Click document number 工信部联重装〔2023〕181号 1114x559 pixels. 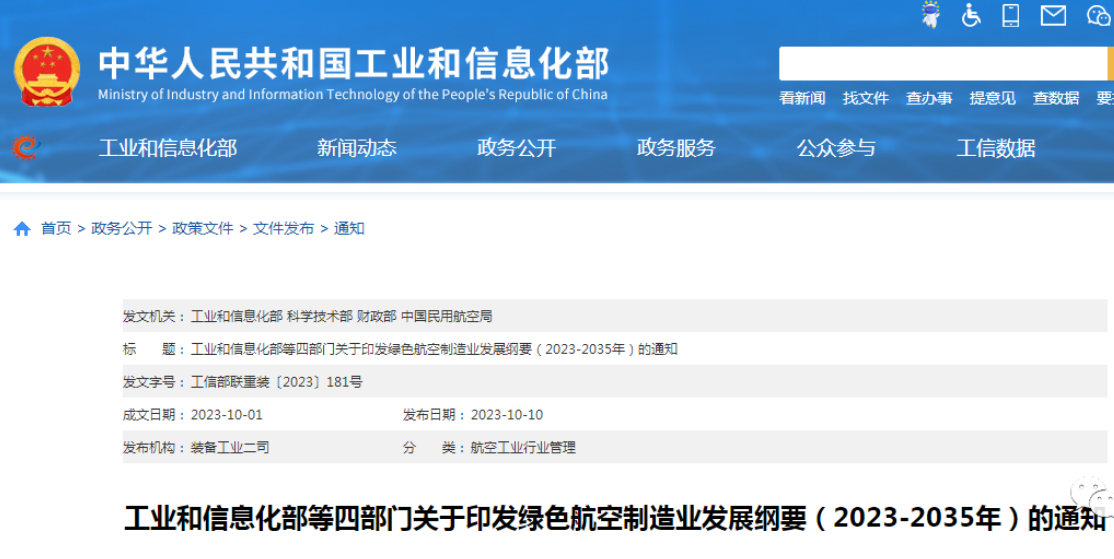click(x=276, y=382)
